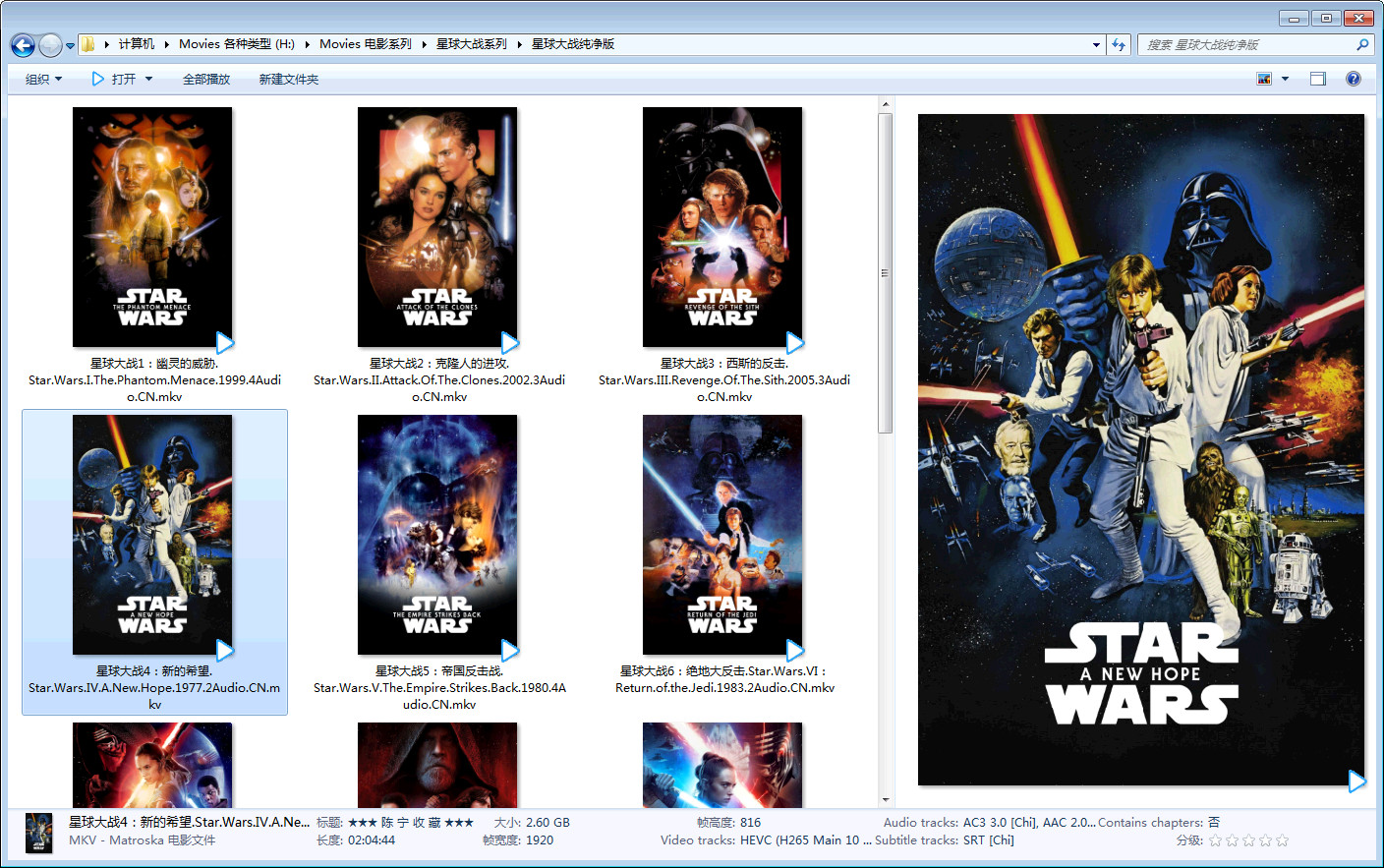Click file type icon in details pane
The width and height of the screenshot is (1384, 868).
click(39, 832)
